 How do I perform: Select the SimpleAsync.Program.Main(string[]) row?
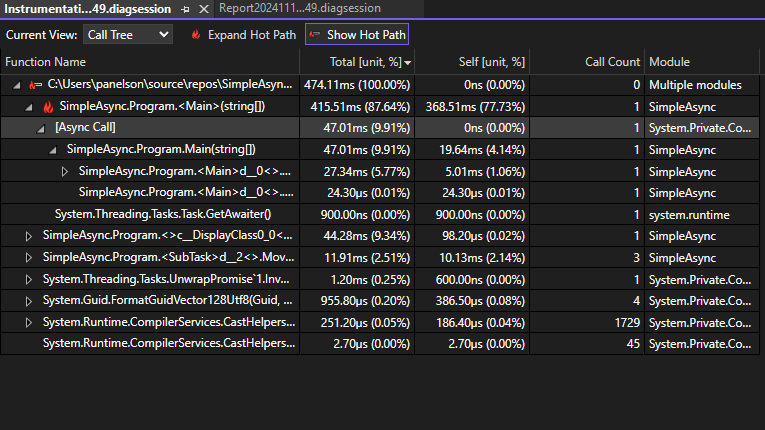160,149
